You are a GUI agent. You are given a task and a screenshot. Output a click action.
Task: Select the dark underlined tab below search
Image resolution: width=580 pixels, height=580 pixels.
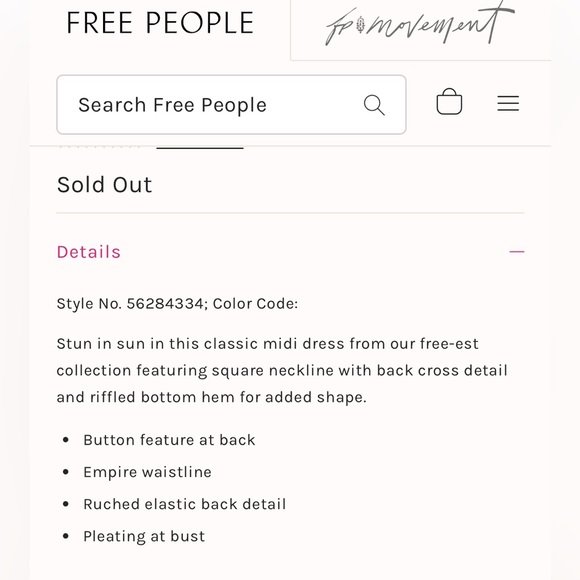tap(200, 148)
